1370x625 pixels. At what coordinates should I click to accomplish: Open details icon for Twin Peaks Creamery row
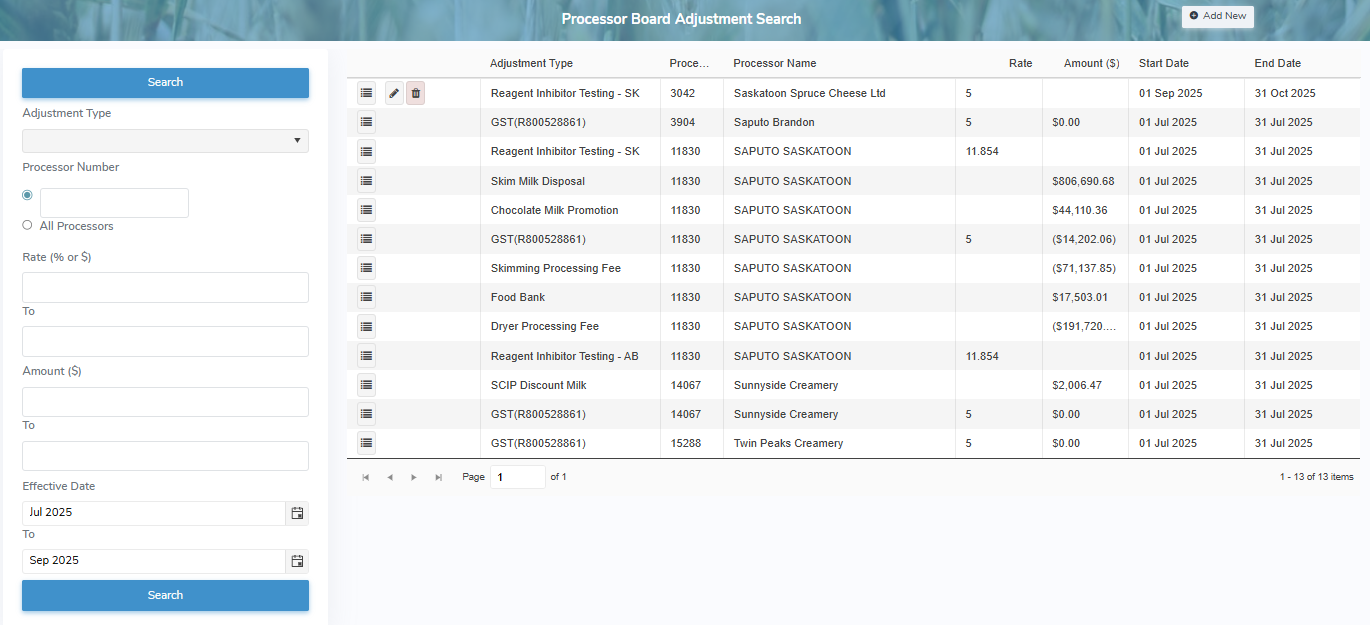coord(366,443)
